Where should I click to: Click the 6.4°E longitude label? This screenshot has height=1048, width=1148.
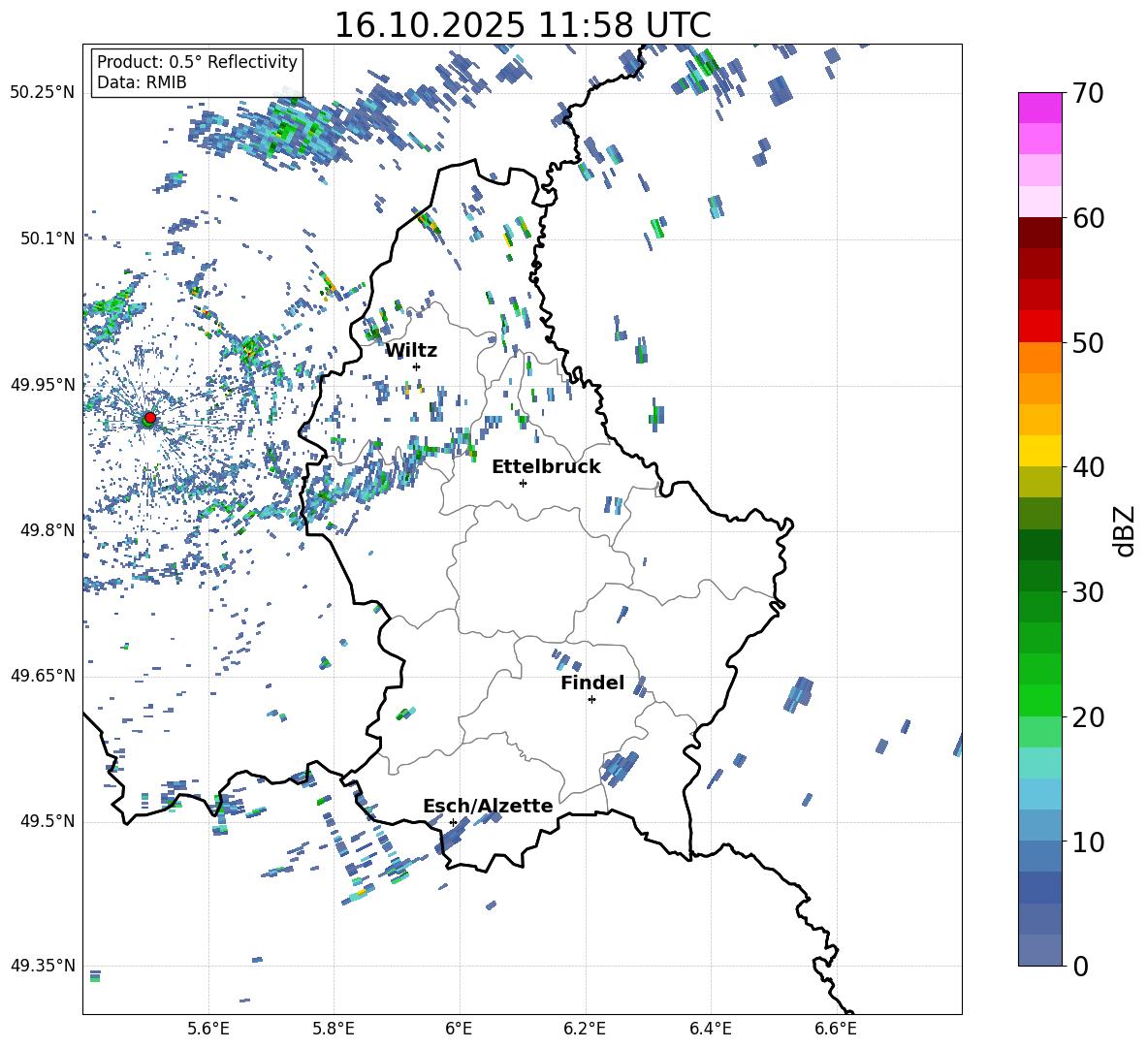pyautogui.click(x=710, y=1029)
